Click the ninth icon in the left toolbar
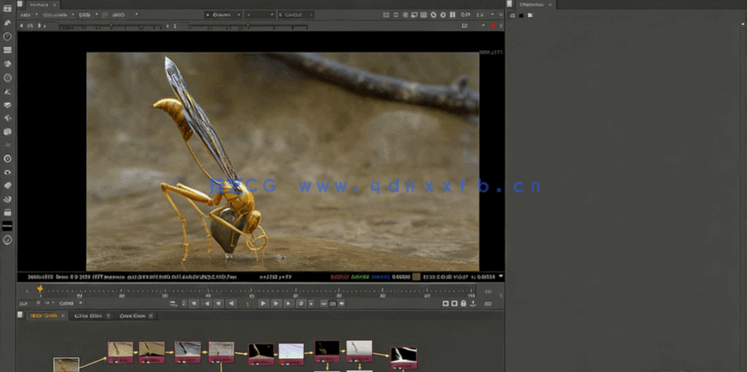 point(7,118)
